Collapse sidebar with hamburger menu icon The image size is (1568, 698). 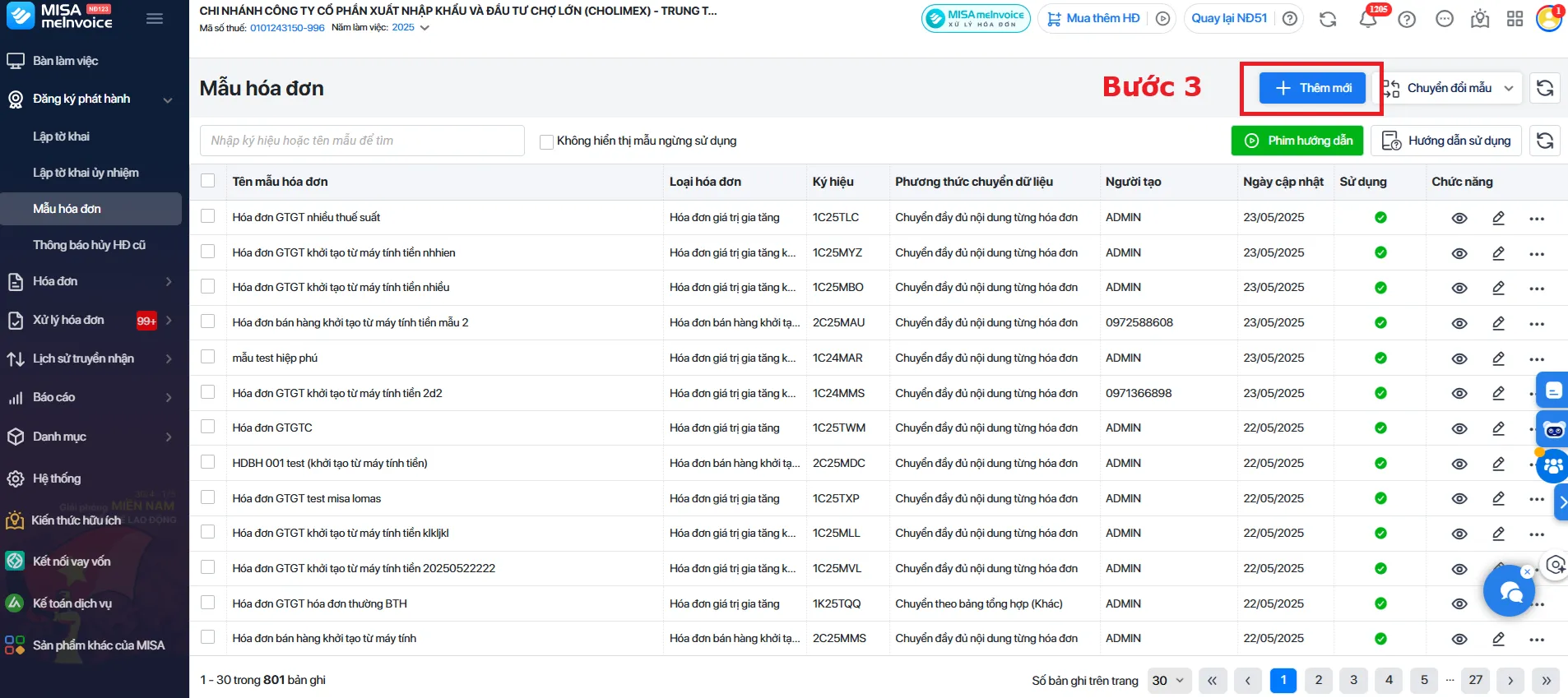(155, 18)
